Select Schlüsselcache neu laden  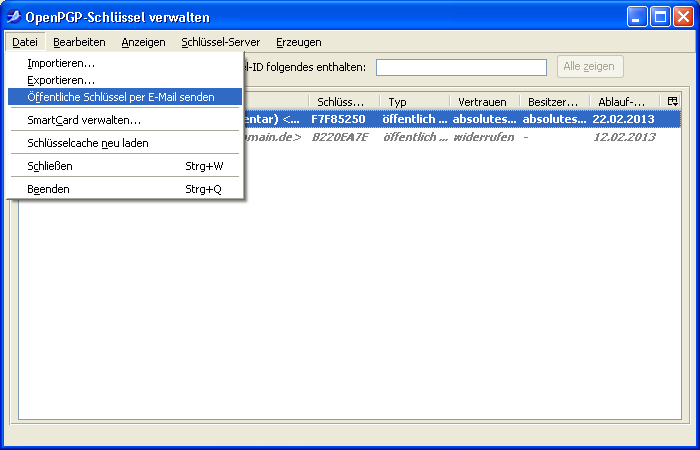point(125,143)
